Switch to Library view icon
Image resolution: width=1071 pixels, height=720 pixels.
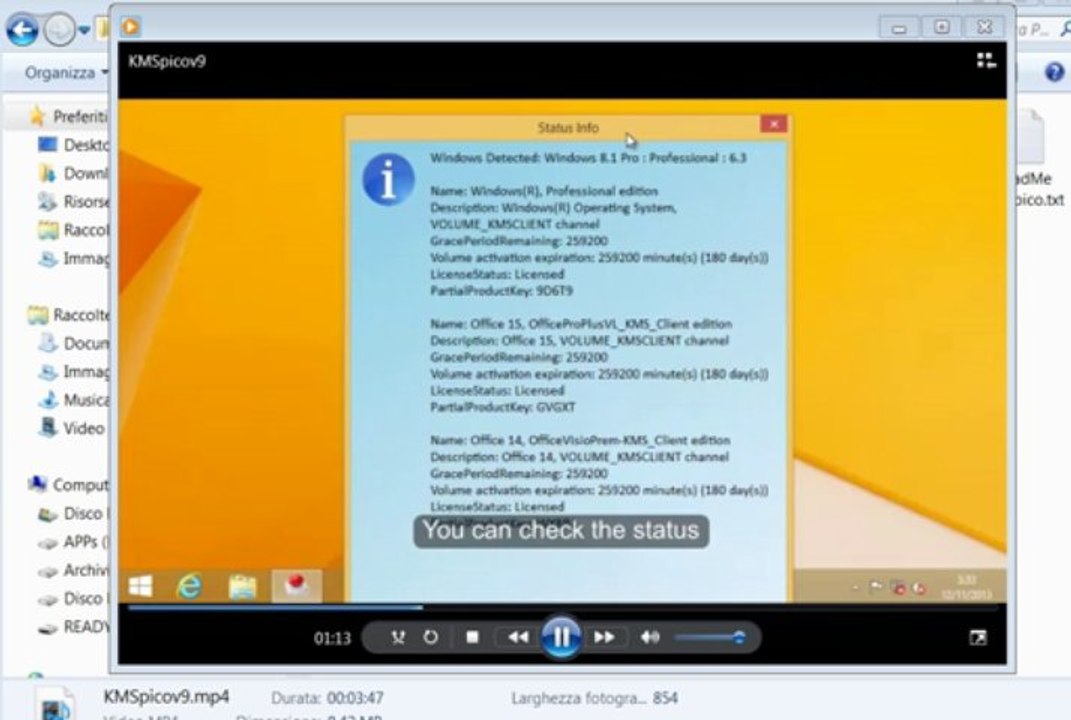tap(986, 61)
